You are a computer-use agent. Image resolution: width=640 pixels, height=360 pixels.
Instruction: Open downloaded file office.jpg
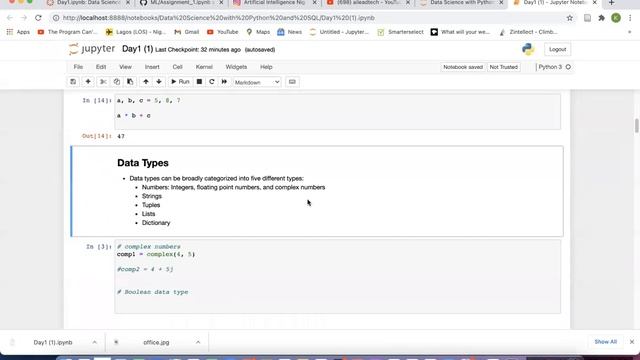pyautogui.click(x=156, y=342)
